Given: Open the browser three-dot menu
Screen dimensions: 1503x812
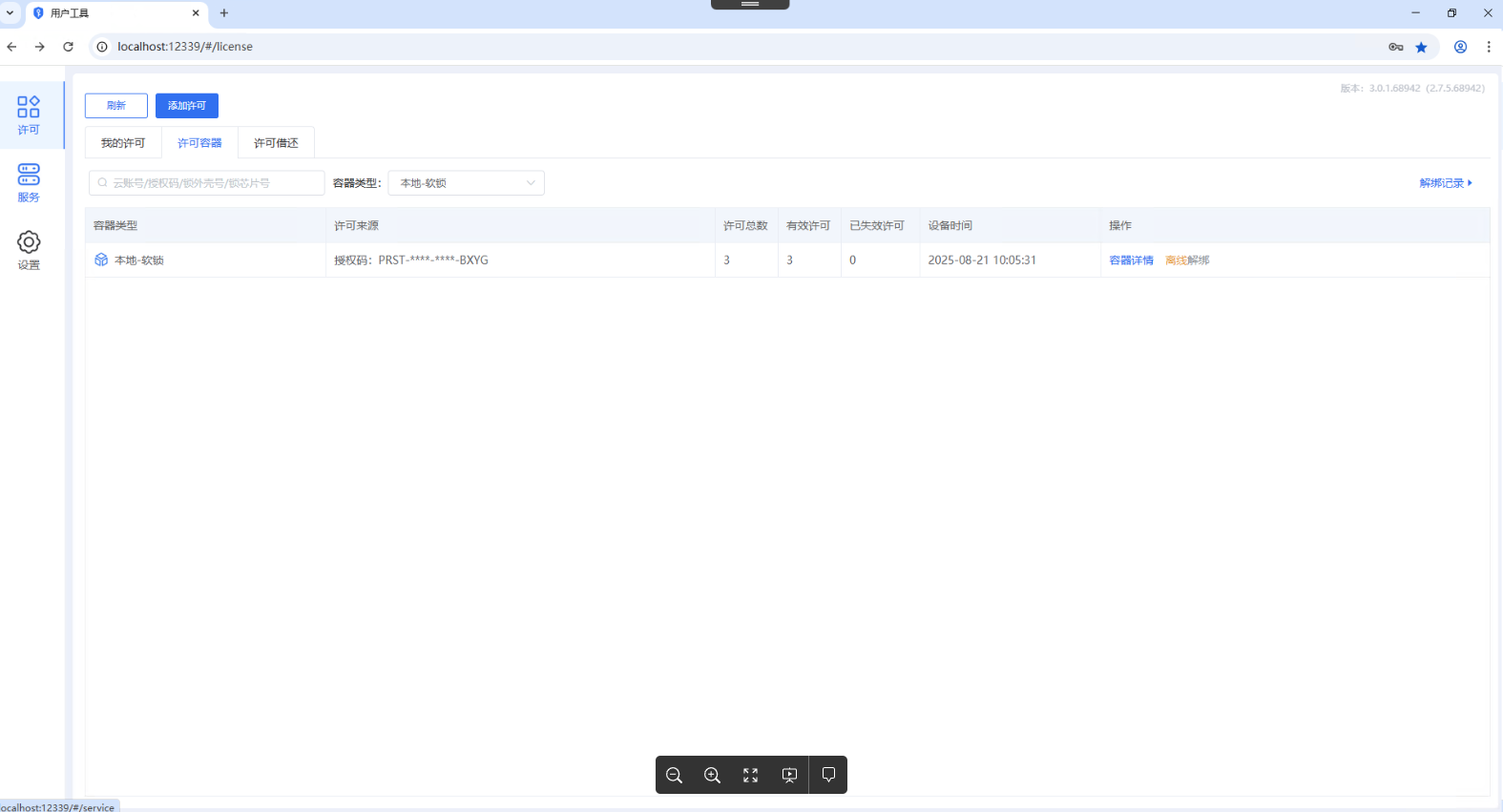Looking at the screenshot, I should (1489, 47).
